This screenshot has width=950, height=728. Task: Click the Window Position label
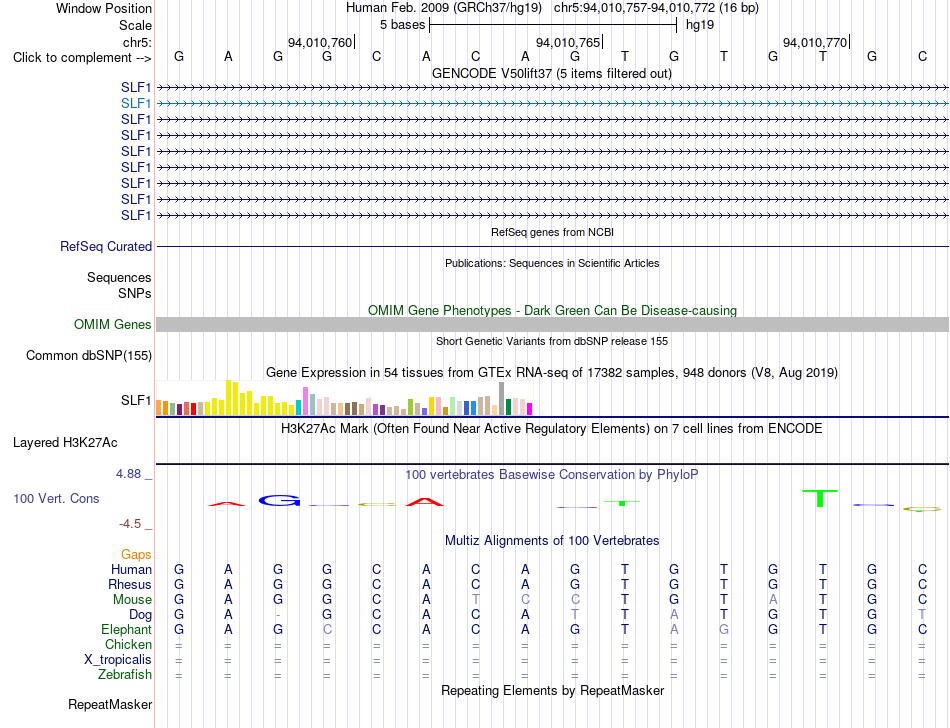point(104,8)
